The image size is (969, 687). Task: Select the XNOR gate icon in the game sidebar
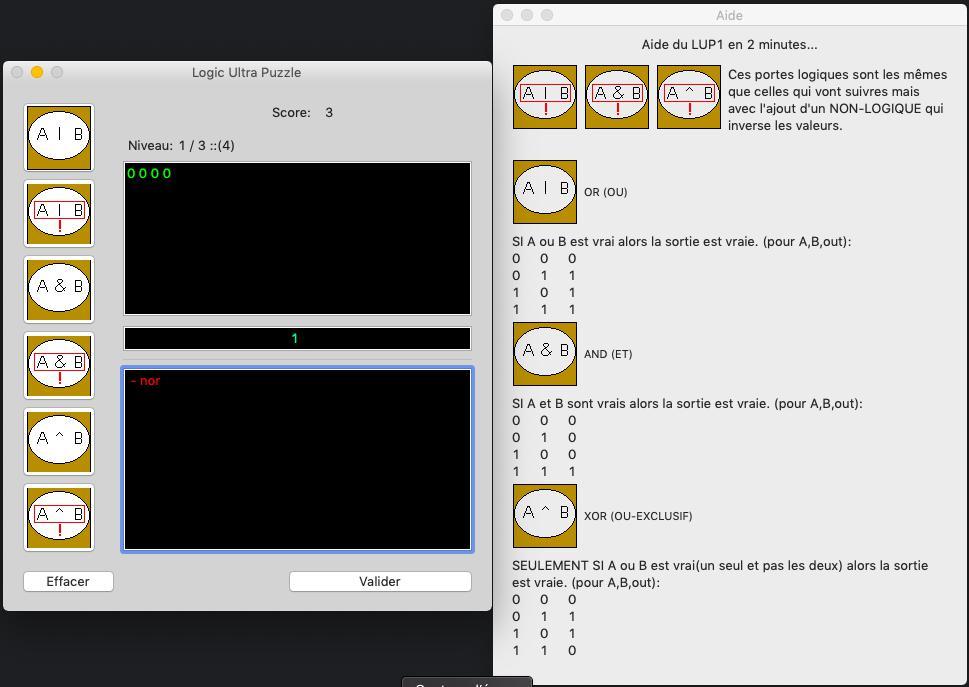[x=59, y=517]
